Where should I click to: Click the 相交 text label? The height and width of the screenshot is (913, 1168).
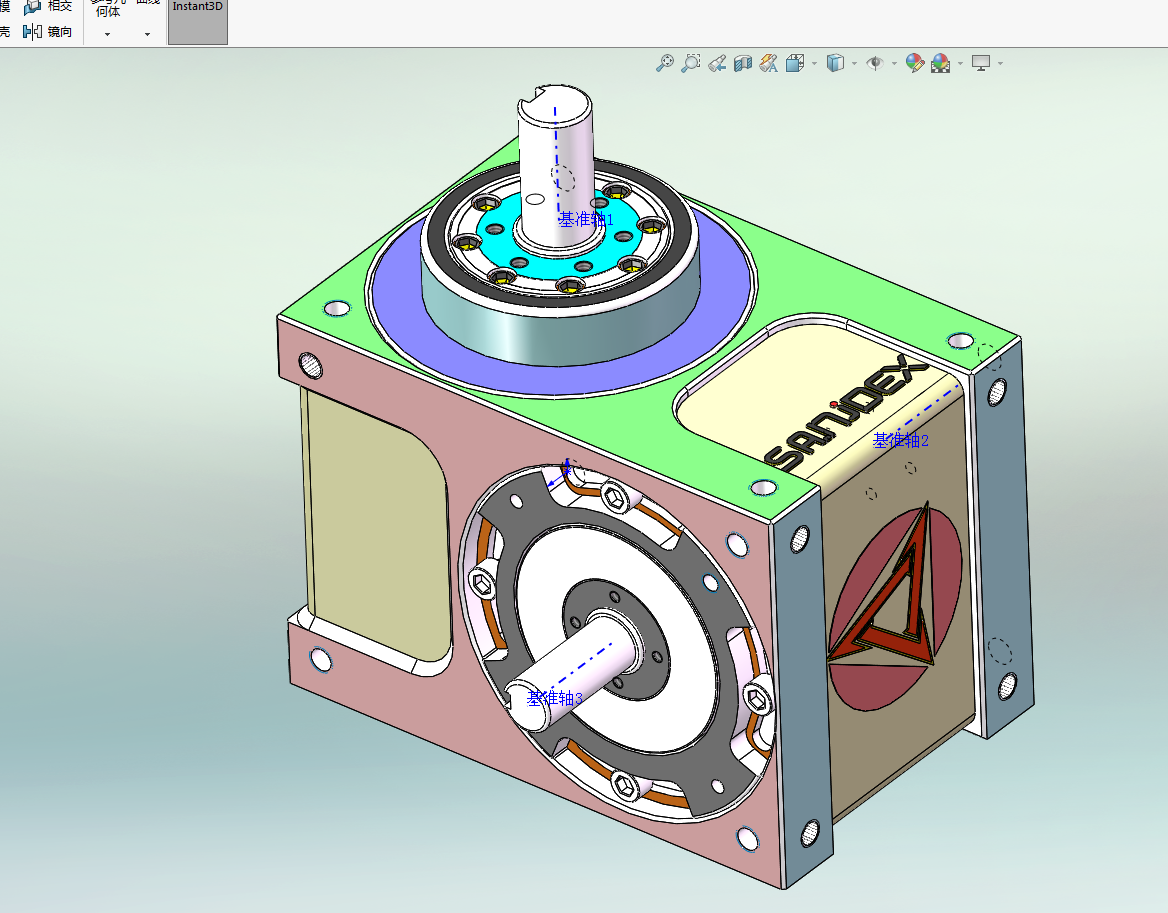coord(60,6)
